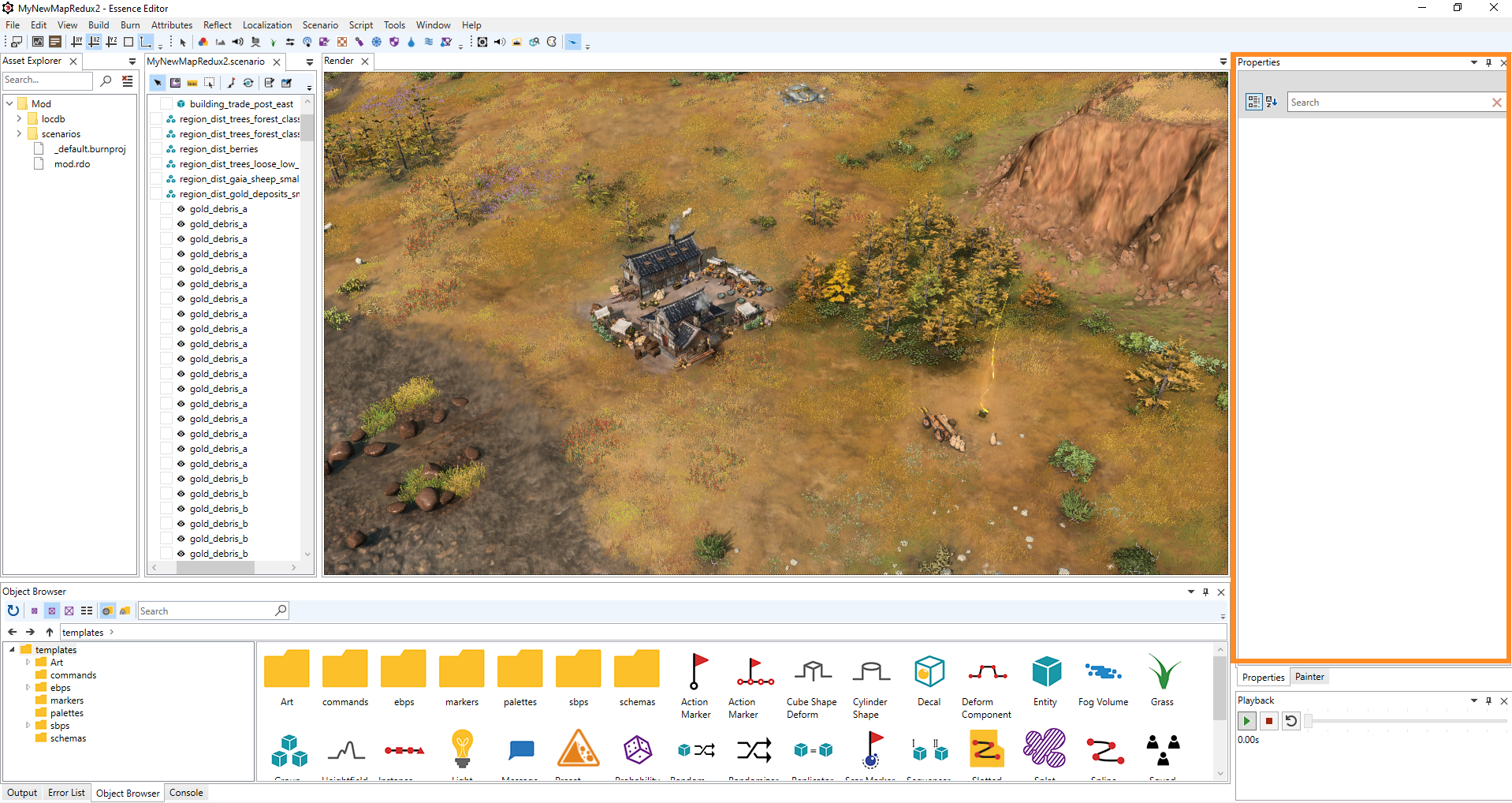The image size is (1512, 803).
Task: Toggle checkbox for building_trade_post_east
Action: (166, 104)
